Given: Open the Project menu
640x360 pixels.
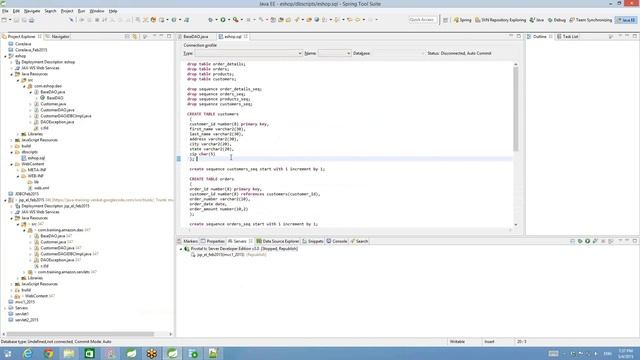Looking at the screenshot, I should pos(67,11).
